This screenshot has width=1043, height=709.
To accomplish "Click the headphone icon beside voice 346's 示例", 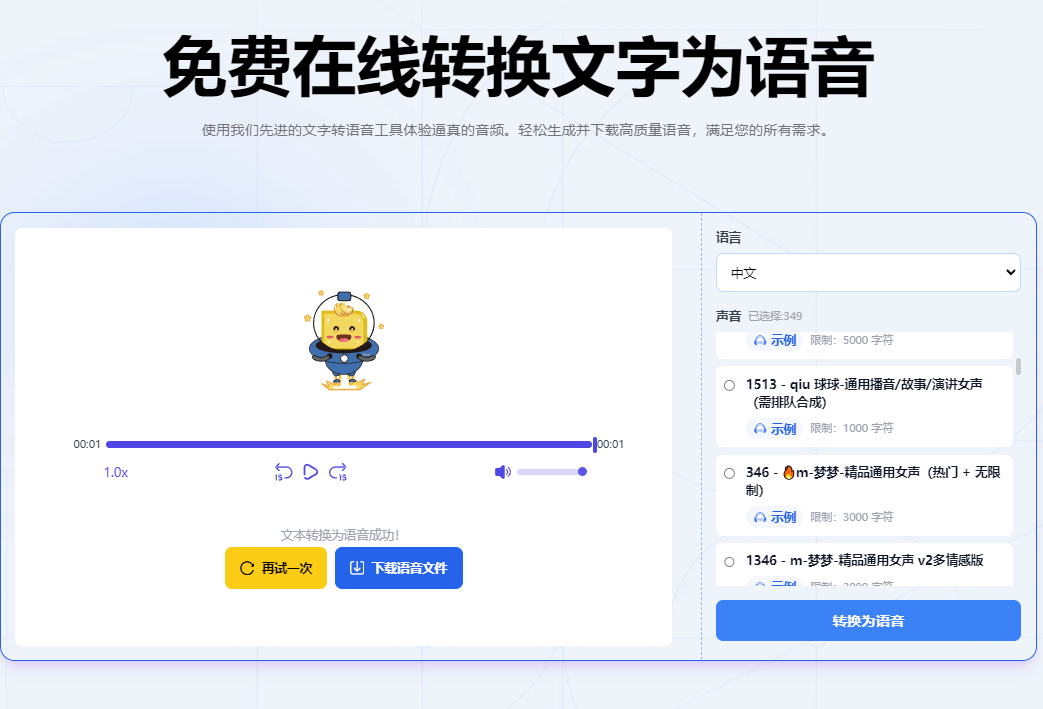I will coord(759,517).
